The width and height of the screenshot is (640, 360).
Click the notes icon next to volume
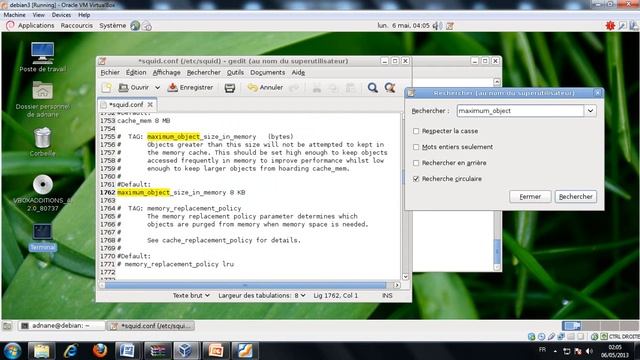point(450,26)
